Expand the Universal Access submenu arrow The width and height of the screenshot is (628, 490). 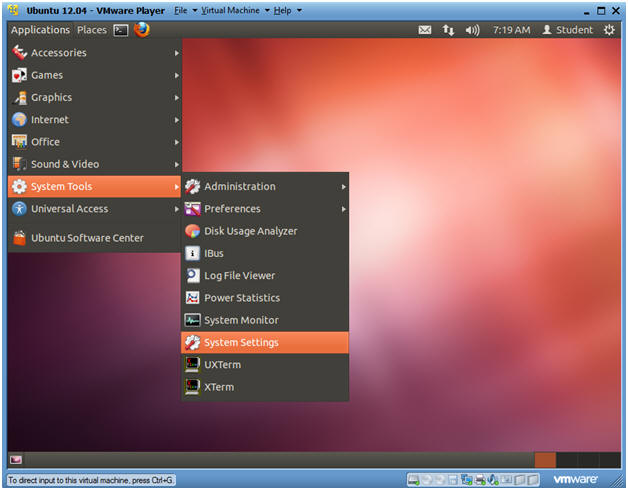(x=177, y=209)
